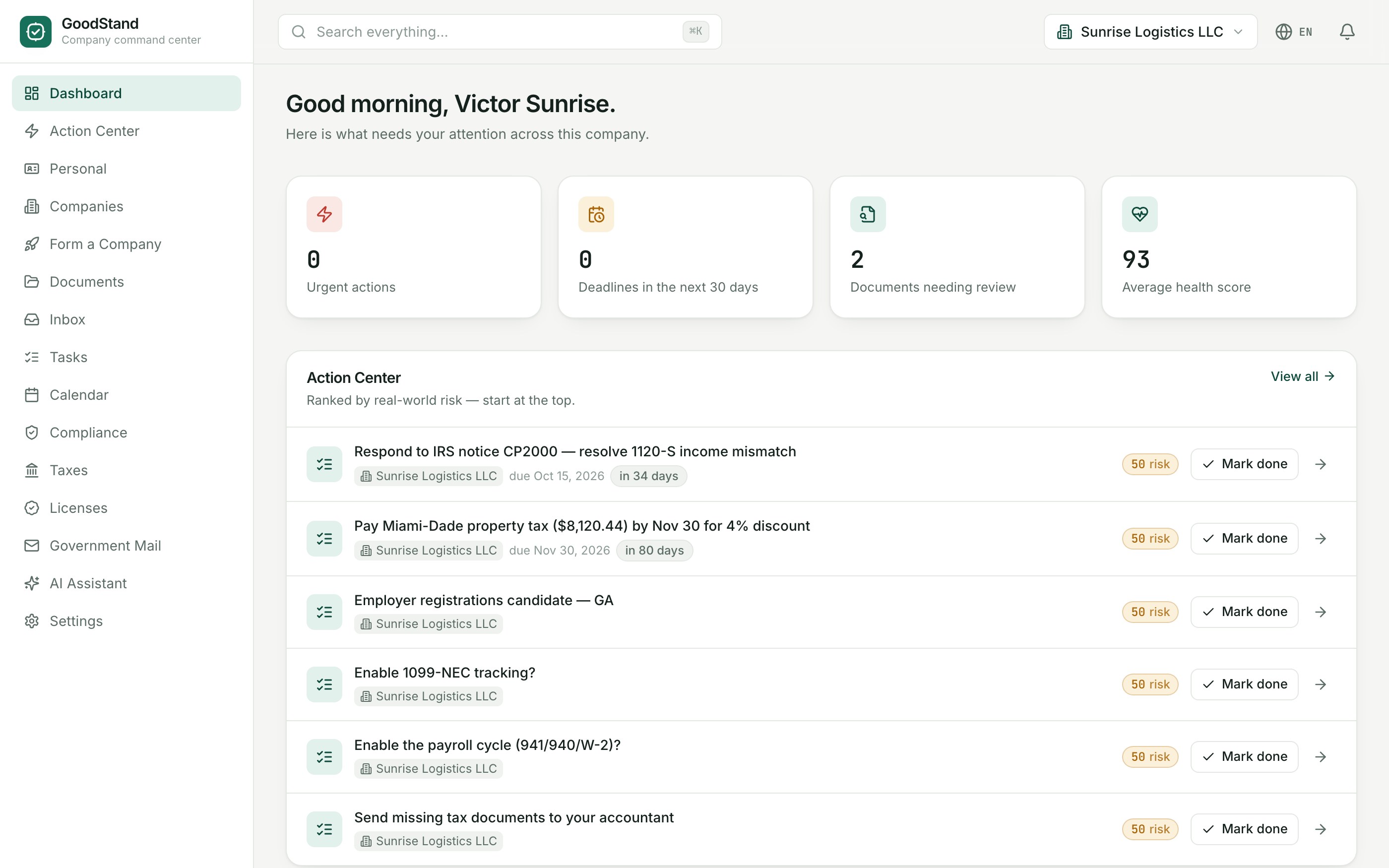Open Dashboard in sidebar
Image resolution: width=1389 pixels, height=868 pixels.
click(x=126, y=93)
